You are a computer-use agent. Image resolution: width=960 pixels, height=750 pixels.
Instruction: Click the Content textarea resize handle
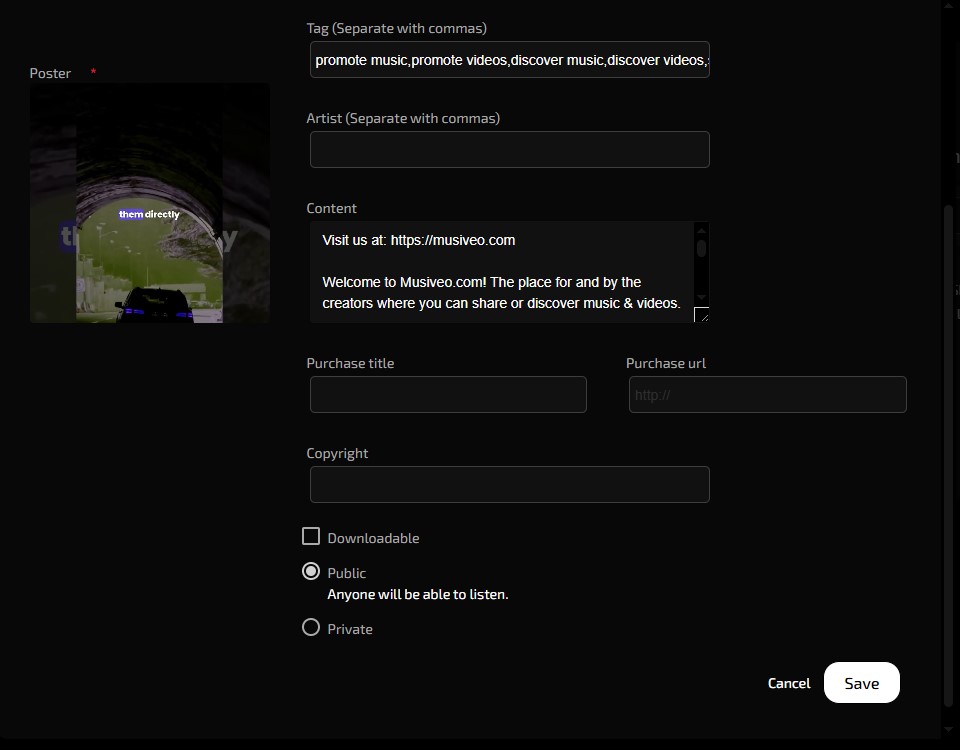pyautogui.click(x=702, y=315)
